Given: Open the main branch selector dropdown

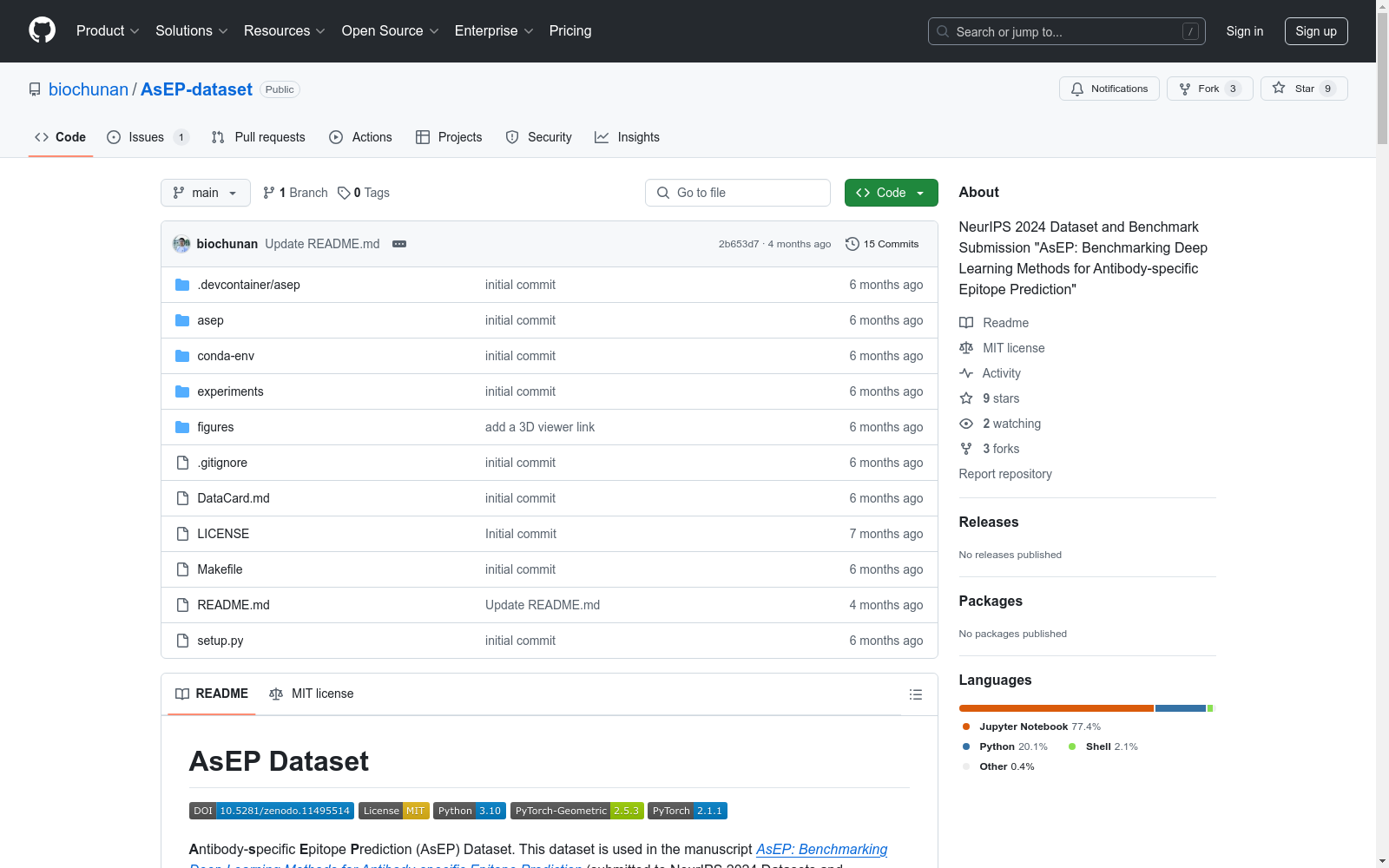Looking at the screenshot, I should tap(206, 193).
